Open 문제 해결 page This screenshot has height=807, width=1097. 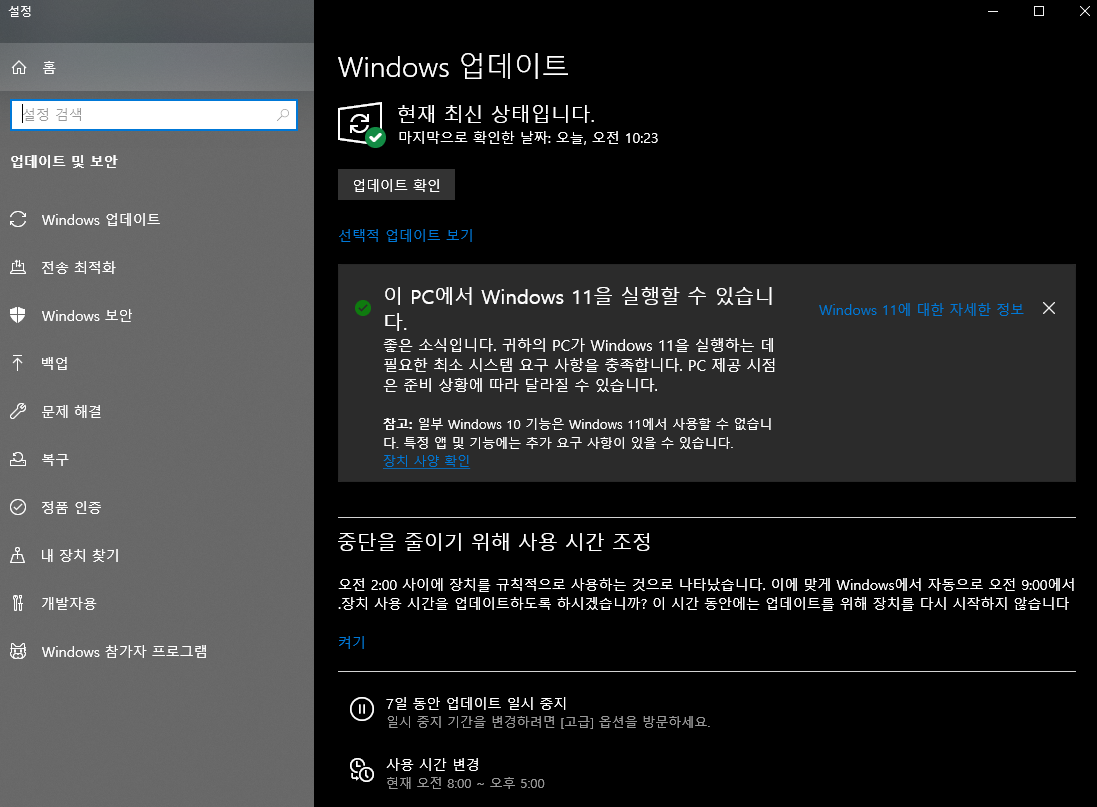click(157, 411)
